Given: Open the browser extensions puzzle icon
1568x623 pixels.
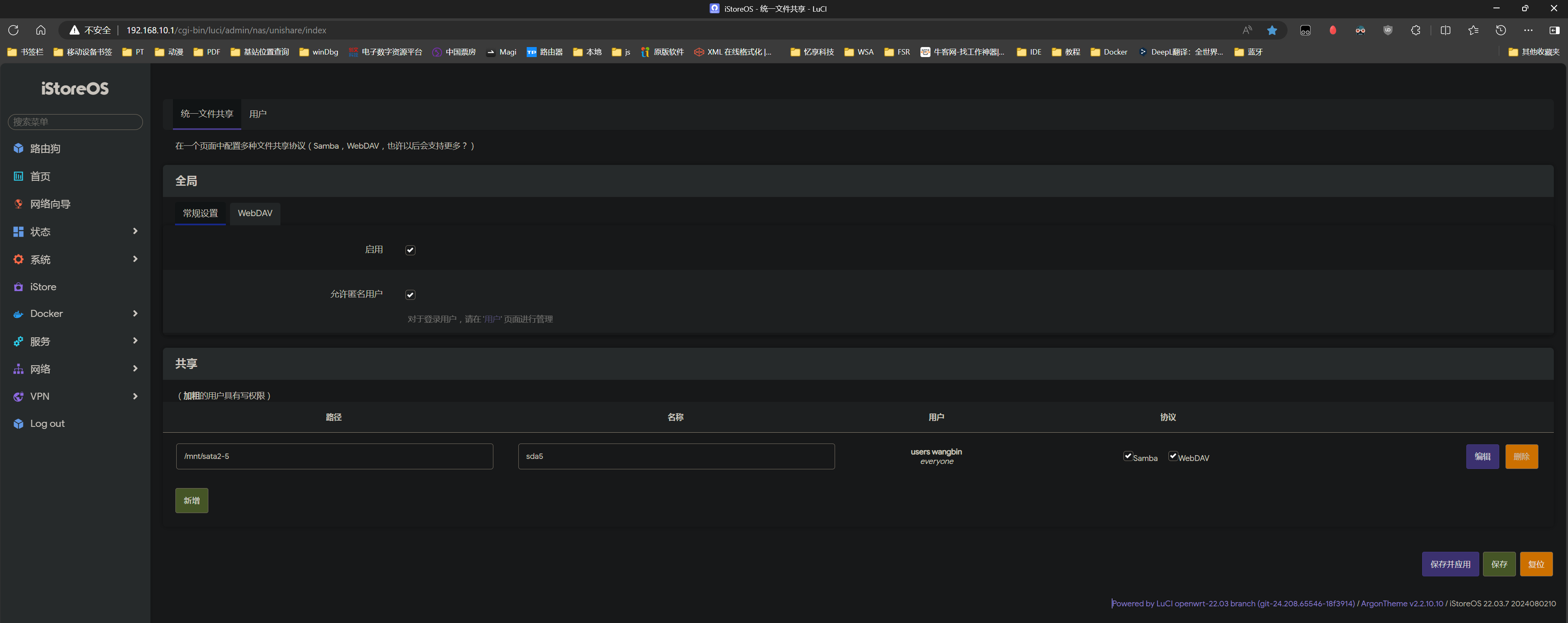Looking at the screenshot, I should coord(1415,30).
